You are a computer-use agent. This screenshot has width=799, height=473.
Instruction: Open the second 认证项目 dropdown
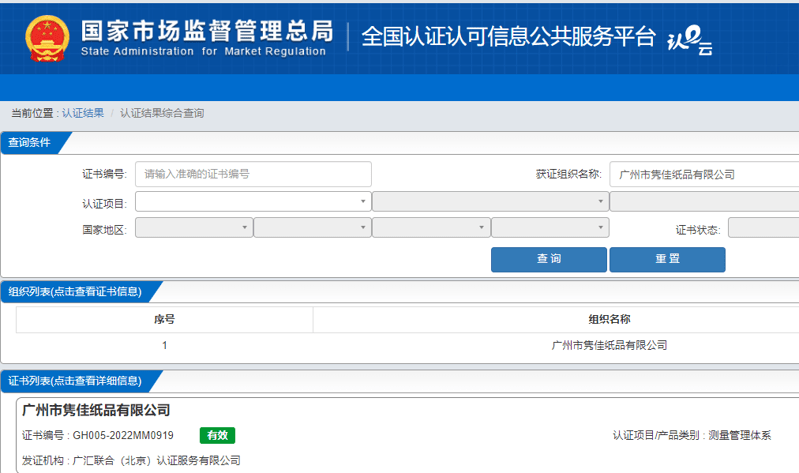pyautogui.click(x=491, y=201)
